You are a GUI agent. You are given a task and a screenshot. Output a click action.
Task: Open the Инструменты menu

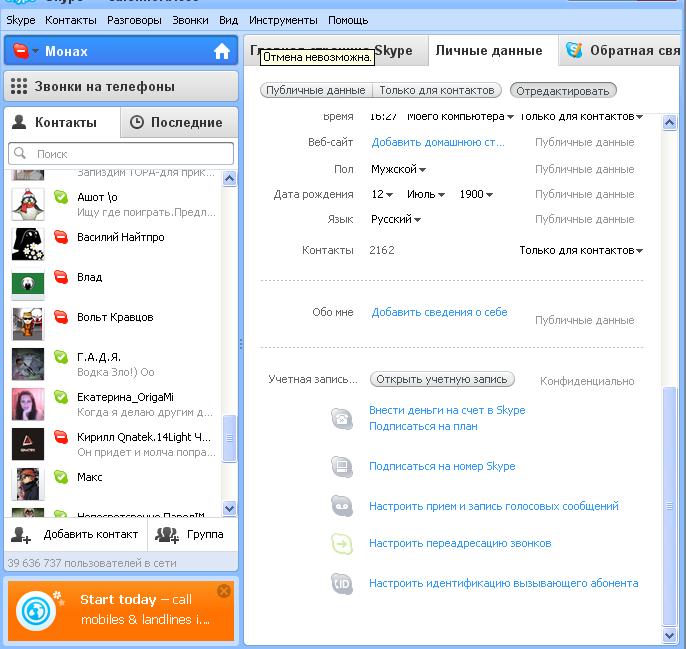tap(283, 20)
